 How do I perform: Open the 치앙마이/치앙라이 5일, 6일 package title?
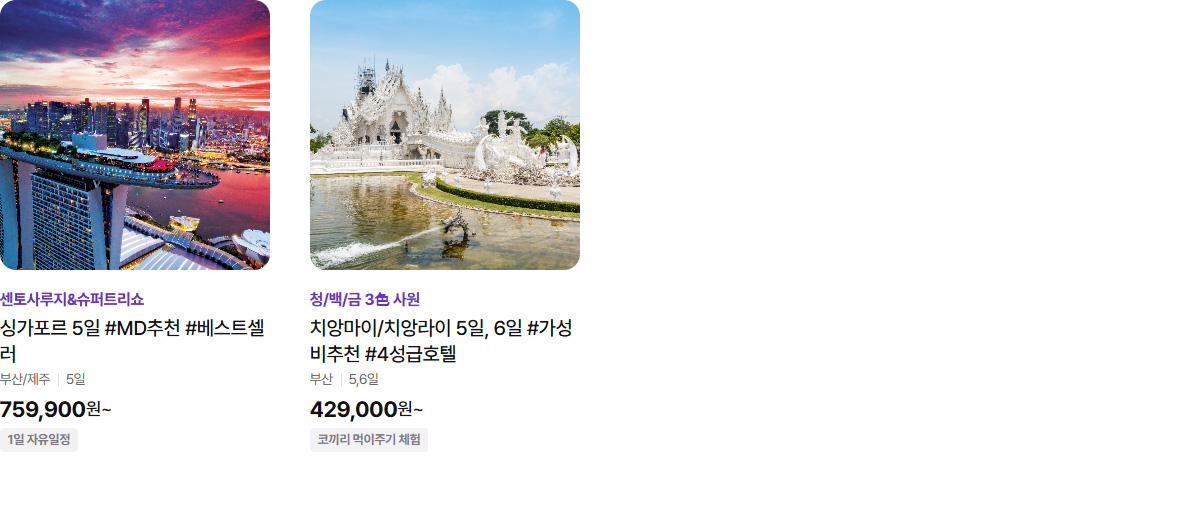441,341
